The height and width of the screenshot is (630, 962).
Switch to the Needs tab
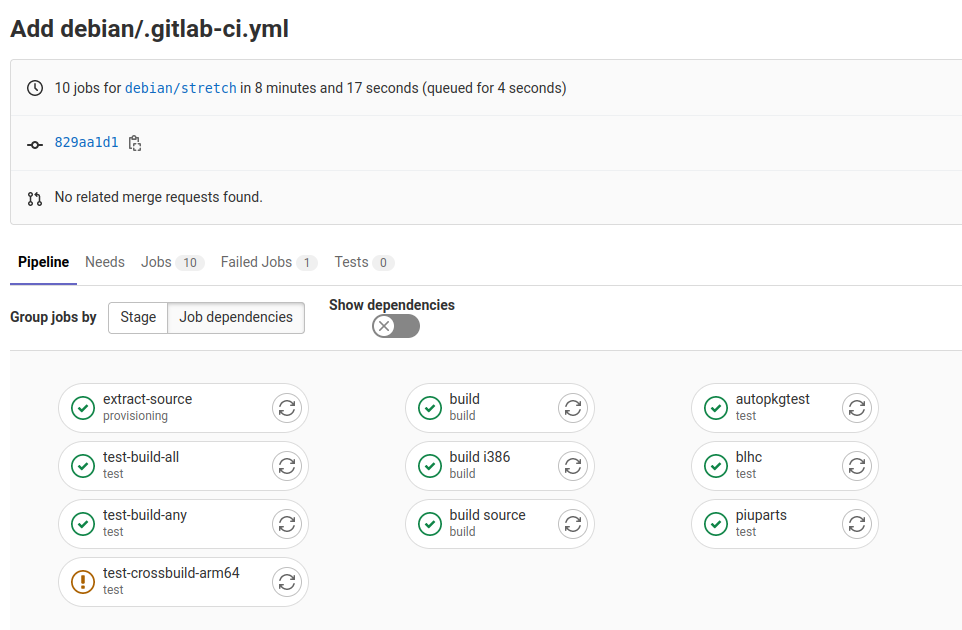(105, 262)
